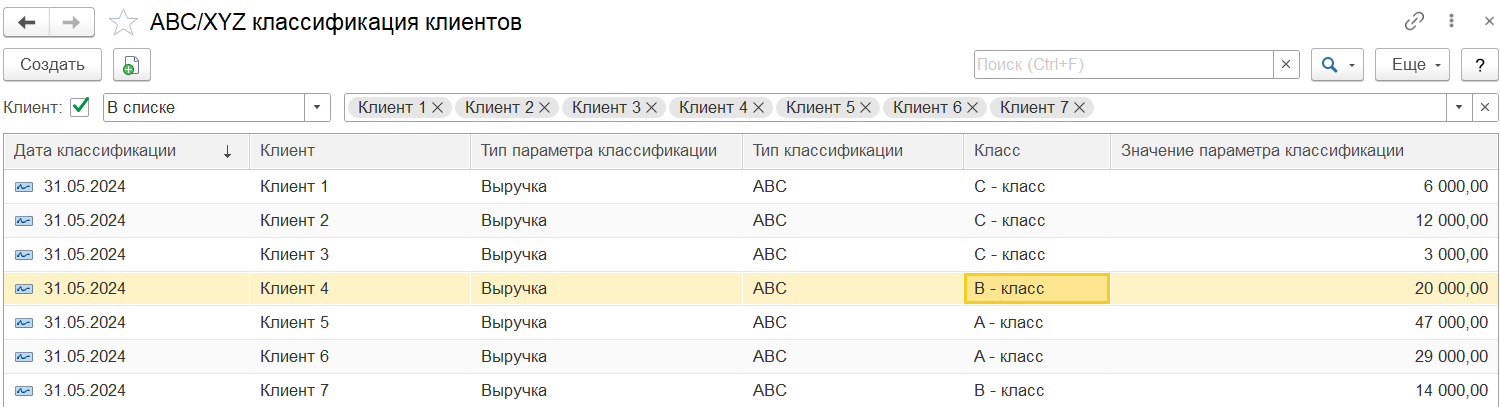The image size is (1500, 407).
Task: Add page to favorites with star icon
Action: click(123, 22)
